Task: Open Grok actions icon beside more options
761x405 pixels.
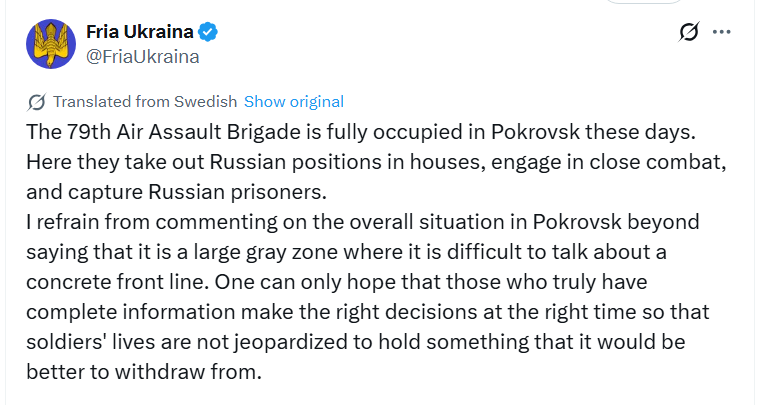Action: 689,32
